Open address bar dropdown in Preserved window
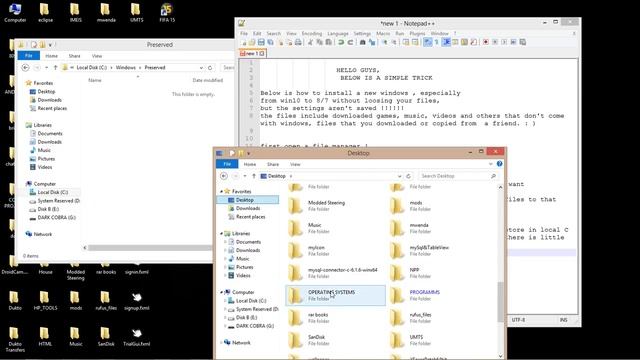 pos(201,68)
